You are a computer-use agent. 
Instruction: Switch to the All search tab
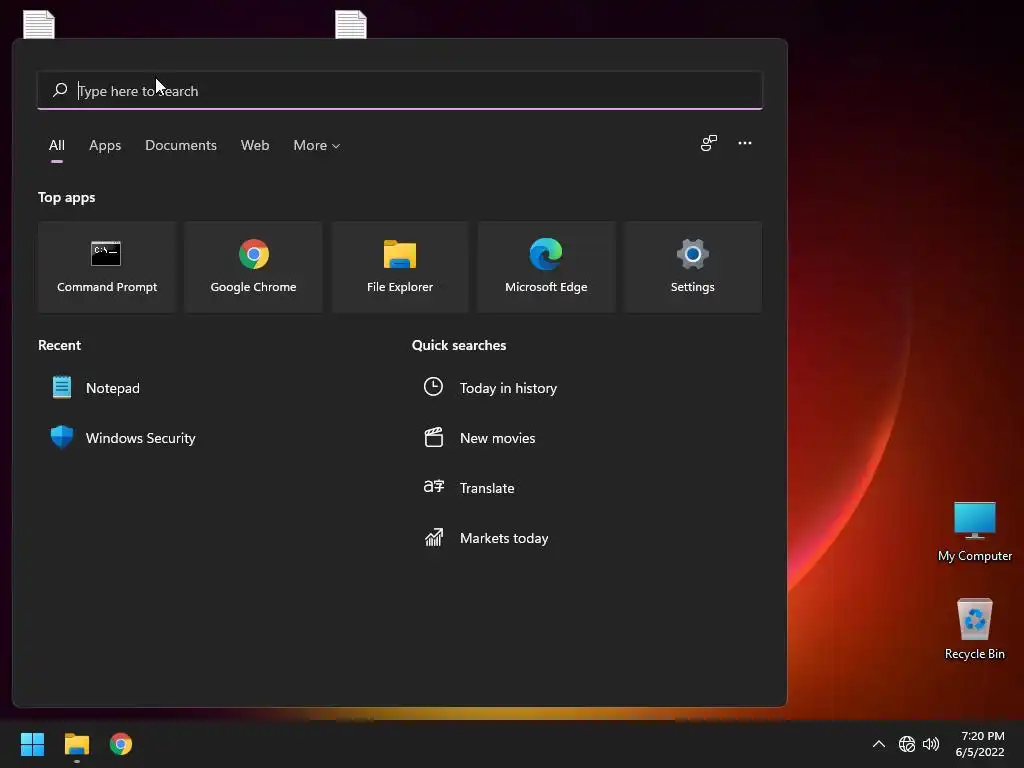pos(57,145)
